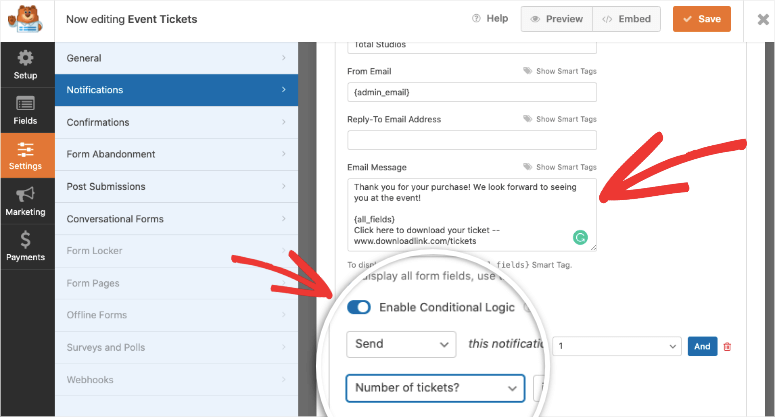Click the Grammarly icon in Email Message
This screenshot has width=775, height=417.
pos(580,238)
